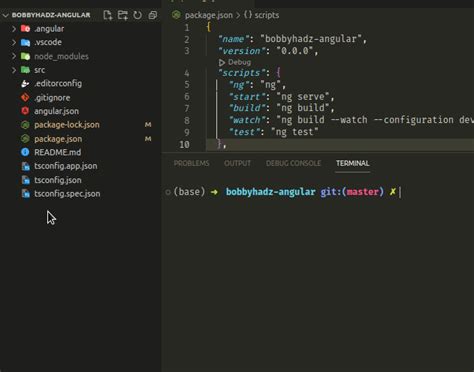Viewport: 474px width, 372px height.
Task: Click line number 4 in the gutter
Action: click(187, 73)
